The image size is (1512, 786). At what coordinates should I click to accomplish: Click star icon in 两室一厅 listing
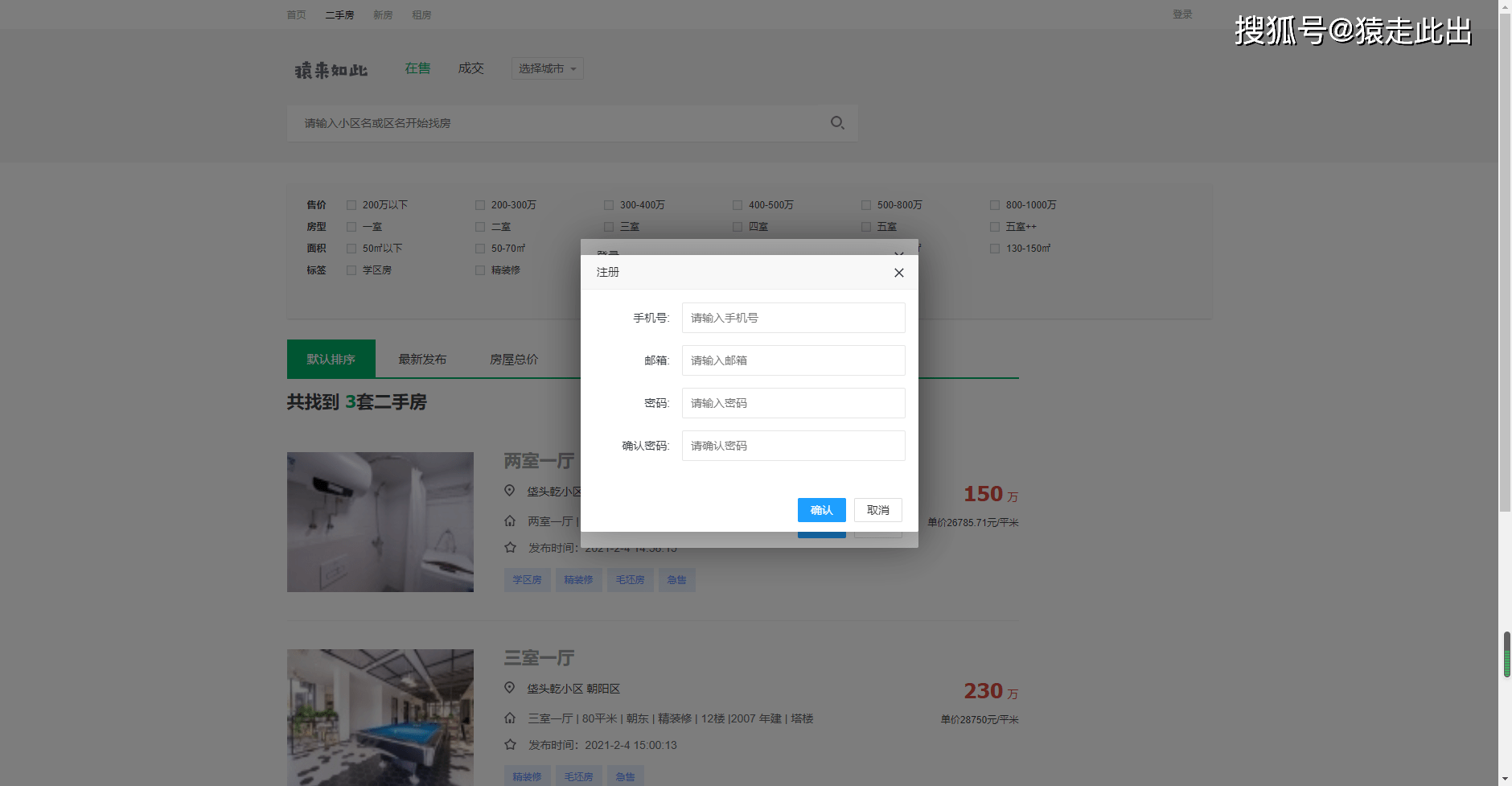(509, 547)
